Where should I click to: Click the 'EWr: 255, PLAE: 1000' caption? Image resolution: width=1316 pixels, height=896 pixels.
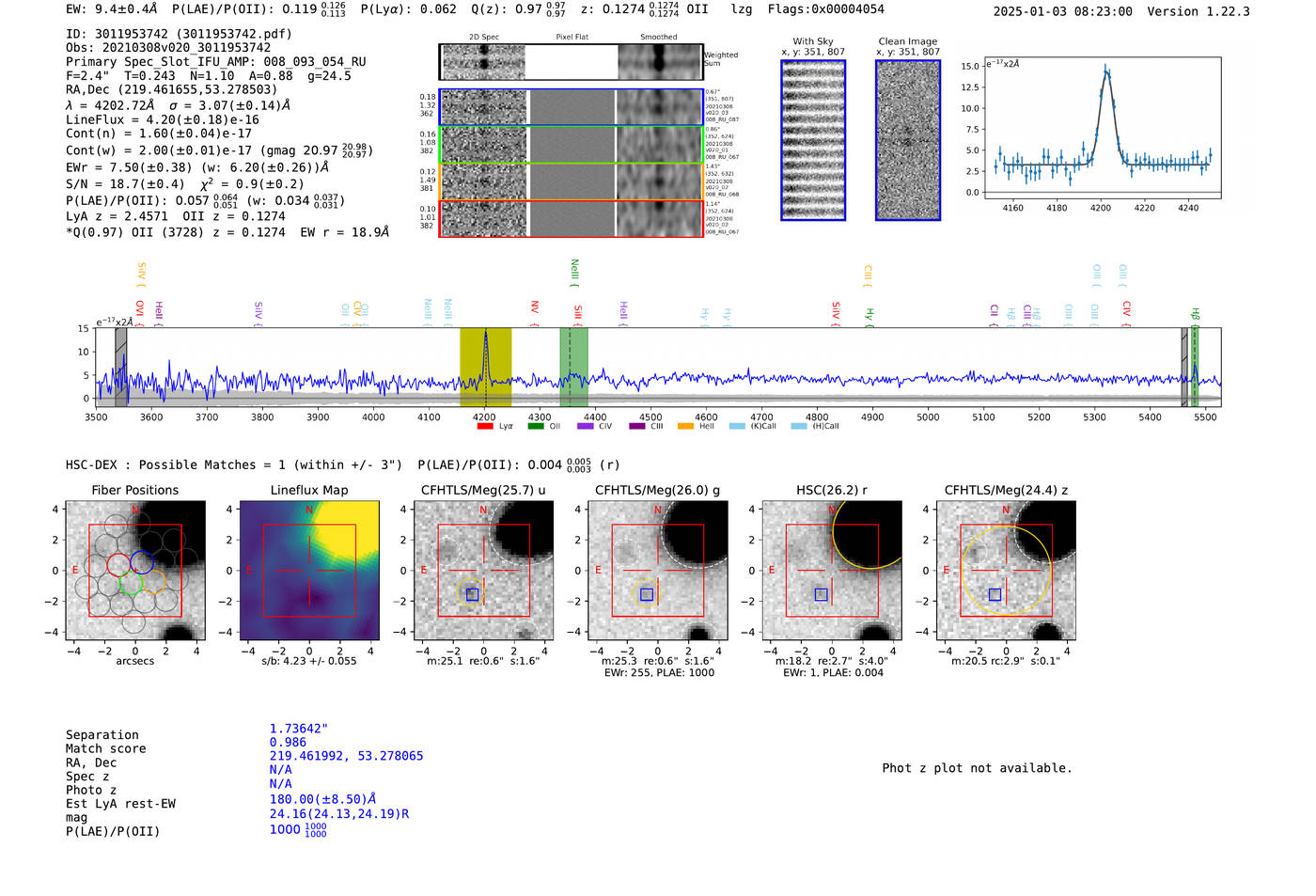click(x=659, y=673)
